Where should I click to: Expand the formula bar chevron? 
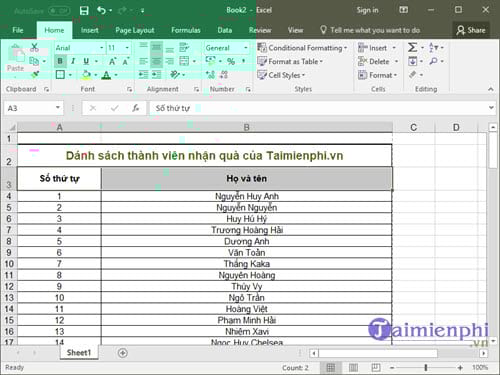pos(491,108)
